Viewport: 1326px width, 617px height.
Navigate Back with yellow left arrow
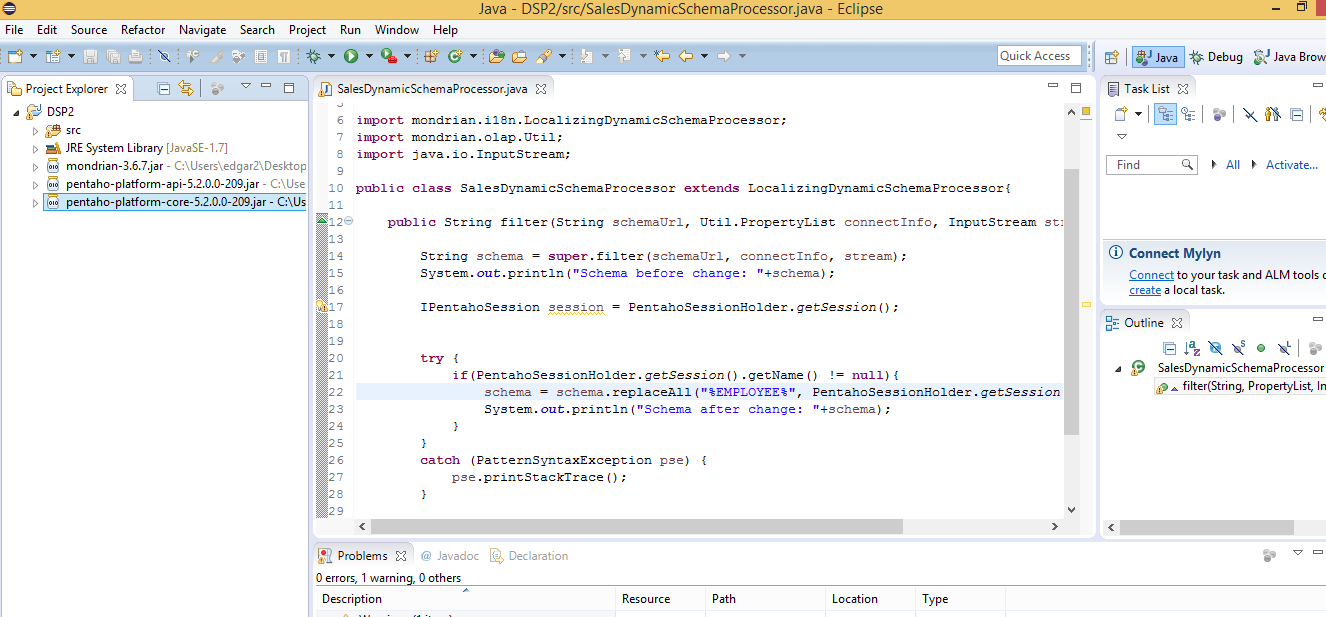pyautogui.click(x=686, y=56)
